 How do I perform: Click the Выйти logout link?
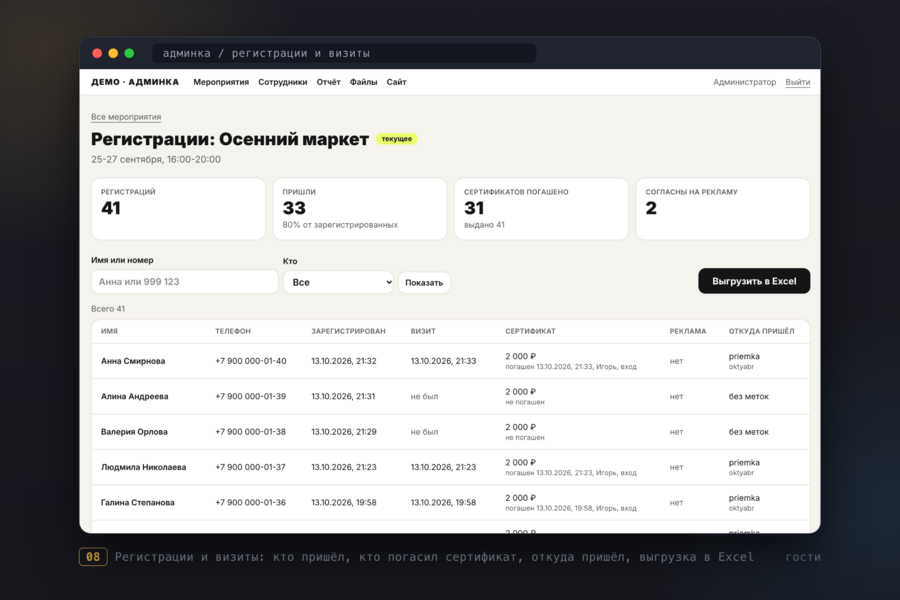[798, 82]
